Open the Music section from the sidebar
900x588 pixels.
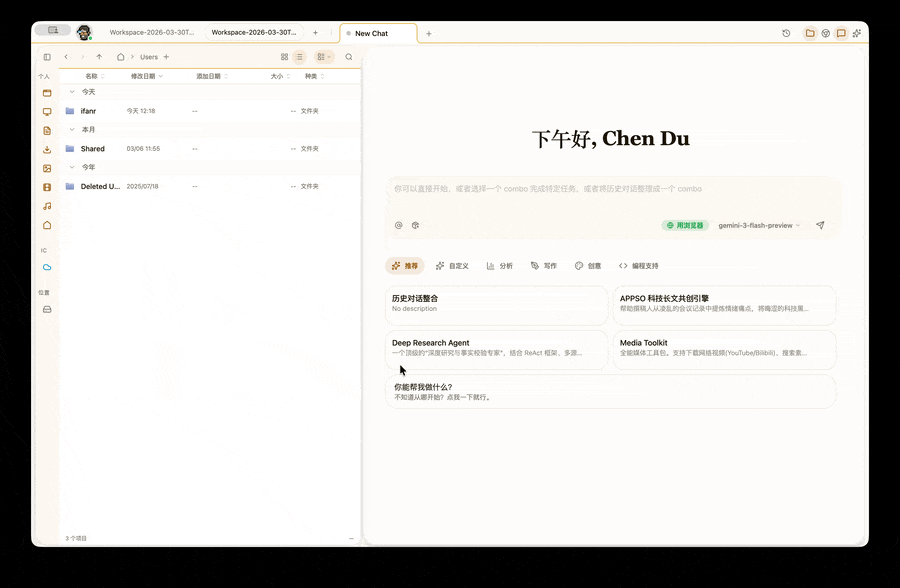46,205
